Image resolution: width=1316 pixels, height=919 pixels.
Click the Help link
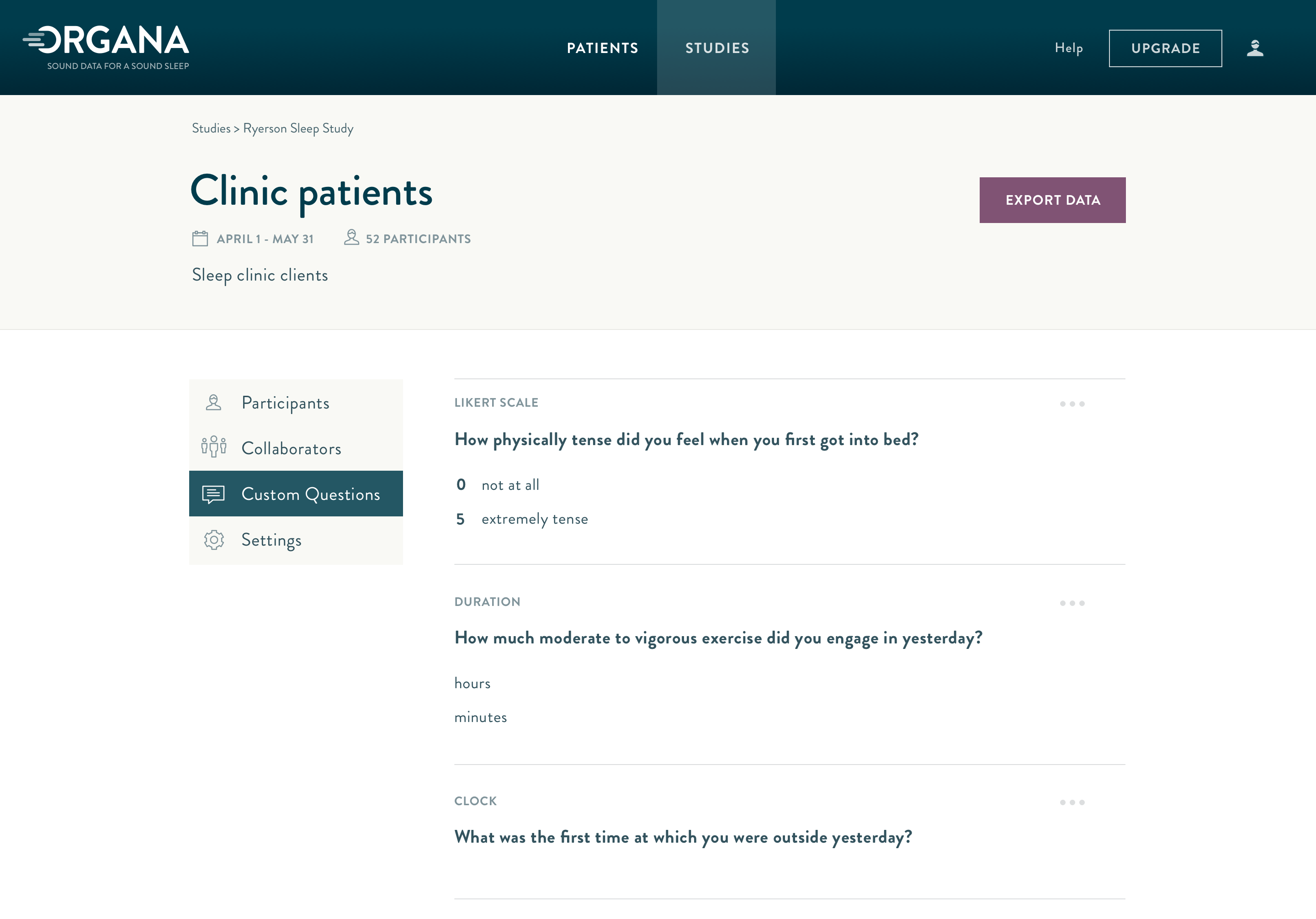click(1068, 48)
